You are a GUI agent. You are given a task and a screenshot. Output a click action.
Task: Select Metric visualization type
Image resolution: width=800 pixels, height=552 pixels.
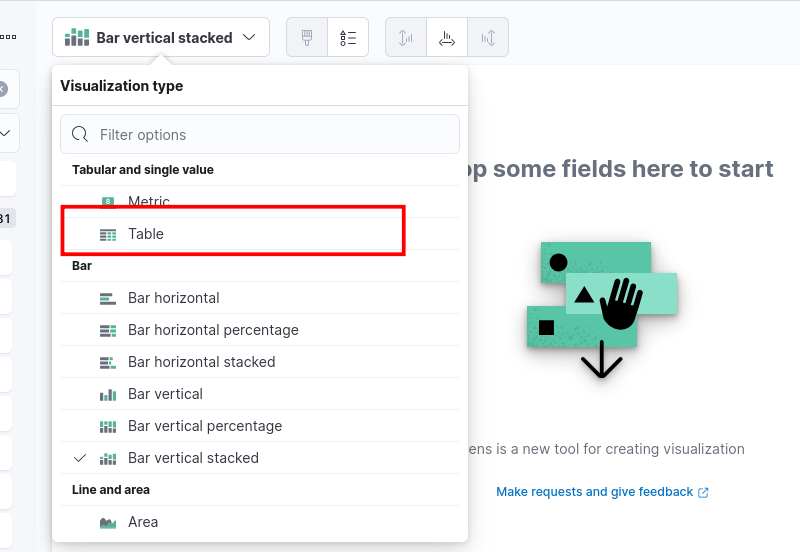[x=149, y=202]
